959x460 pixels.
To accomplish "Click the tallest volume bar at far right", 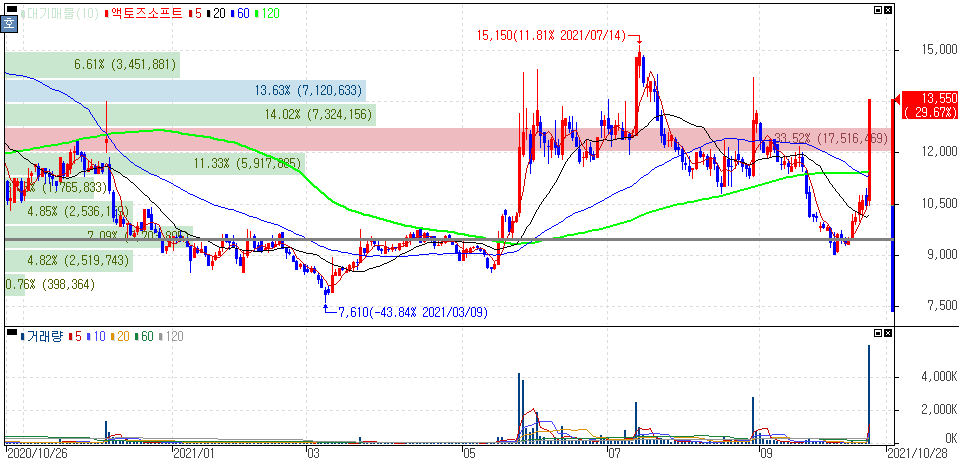I will pos(869,394).
